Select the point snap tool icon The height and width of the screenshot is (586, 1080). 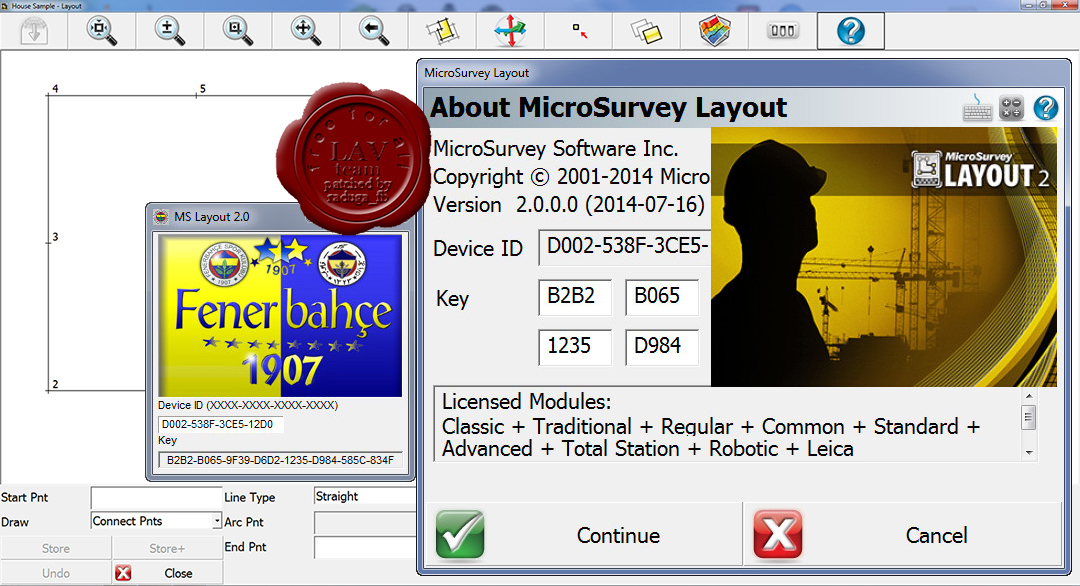pyautogui.click(x=580, y=30)
